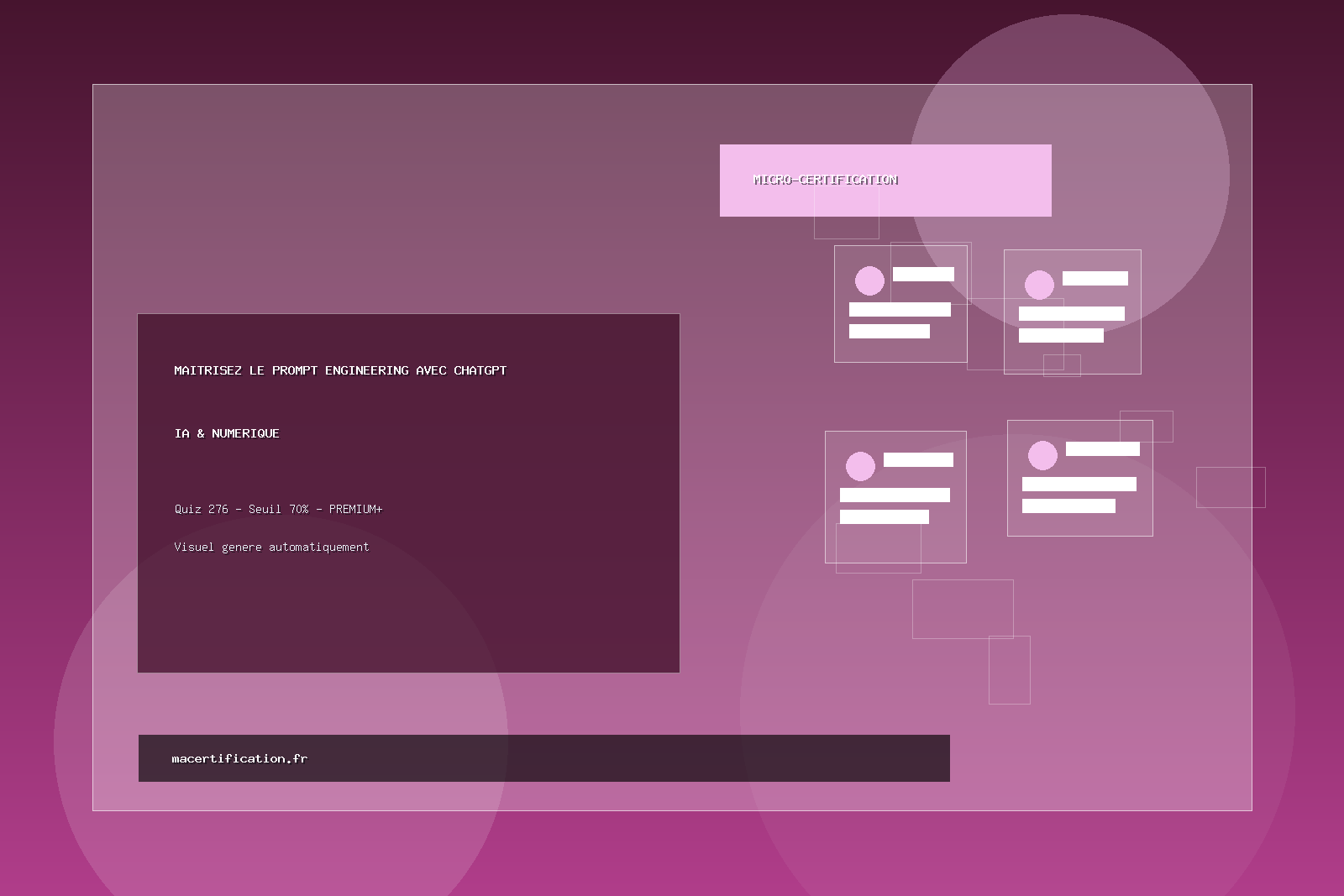Click the bottom white text bar in bottom-left card
1344x896 pixels.
[884, 516]
